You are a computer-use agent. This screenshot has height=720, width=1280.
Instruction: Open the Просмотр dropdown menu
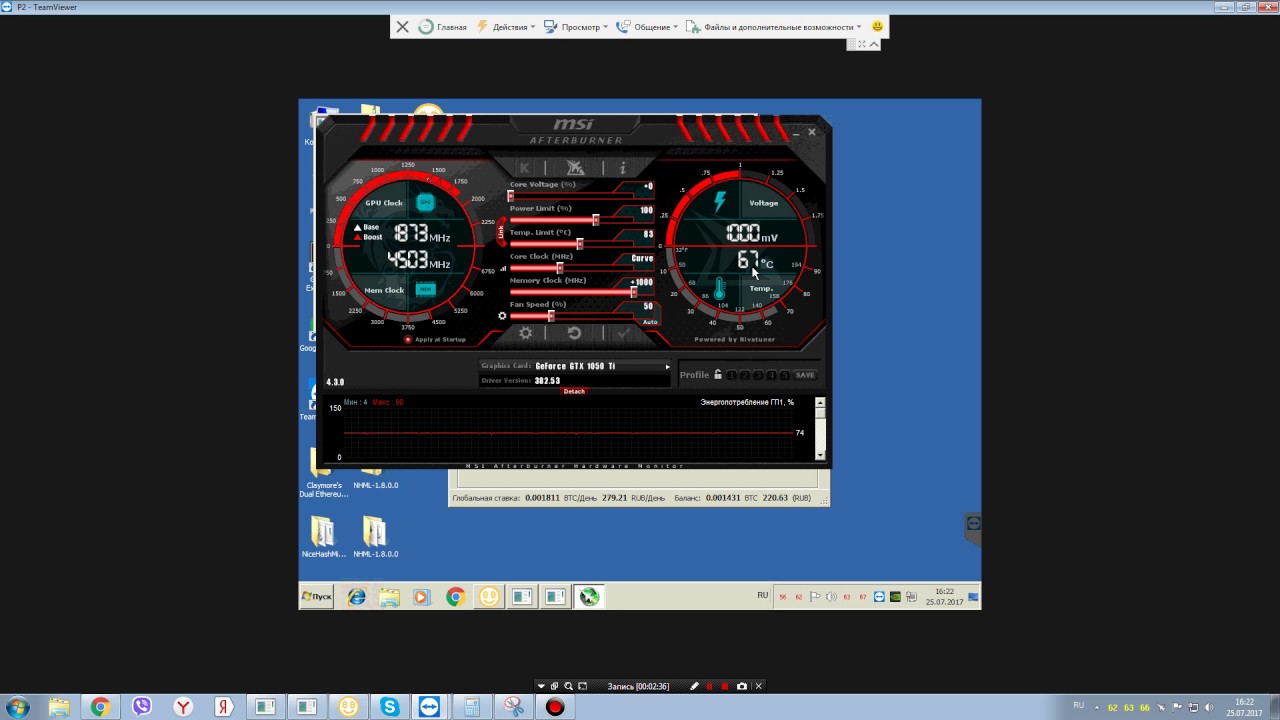tap(575, 27)
